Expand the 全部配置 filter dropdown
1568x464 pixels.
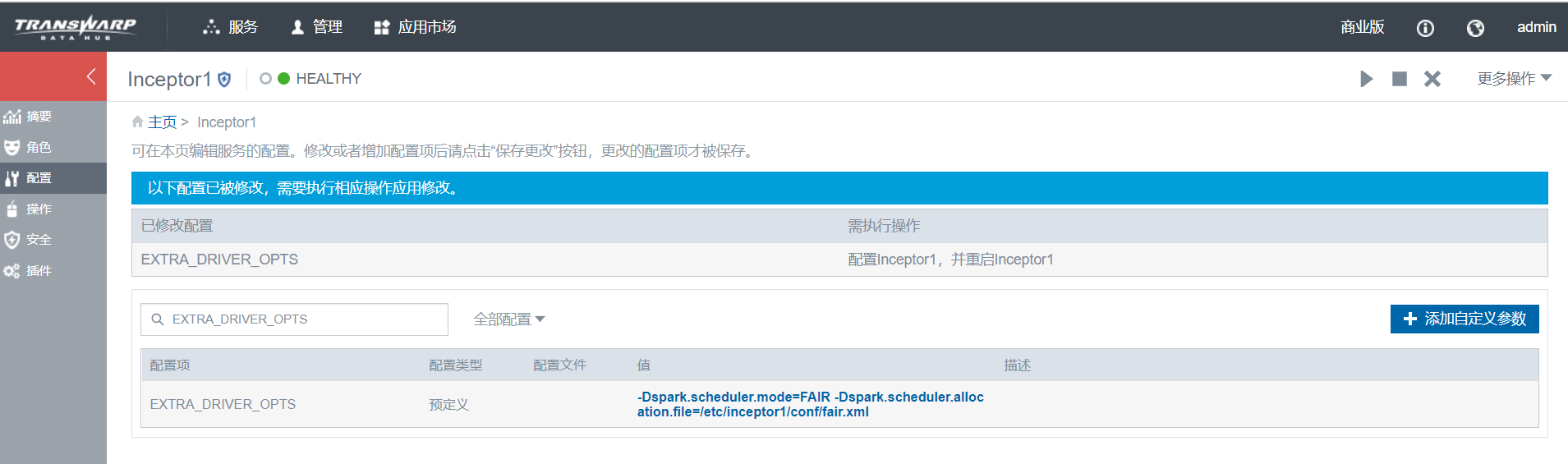pyautogui.click(x=508, y=319)
